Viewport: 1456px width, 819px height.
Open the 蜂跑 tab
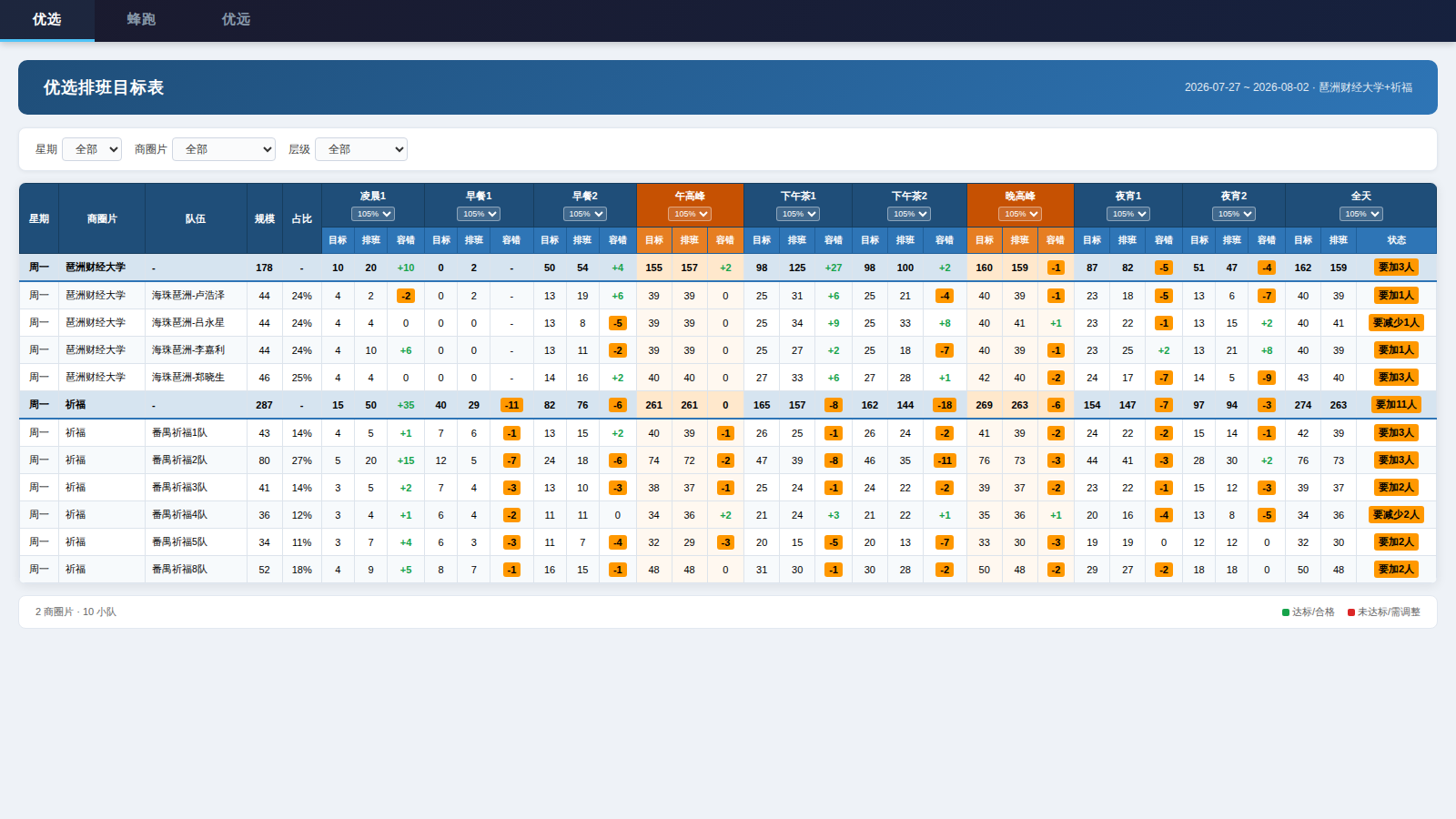(141, 20)
